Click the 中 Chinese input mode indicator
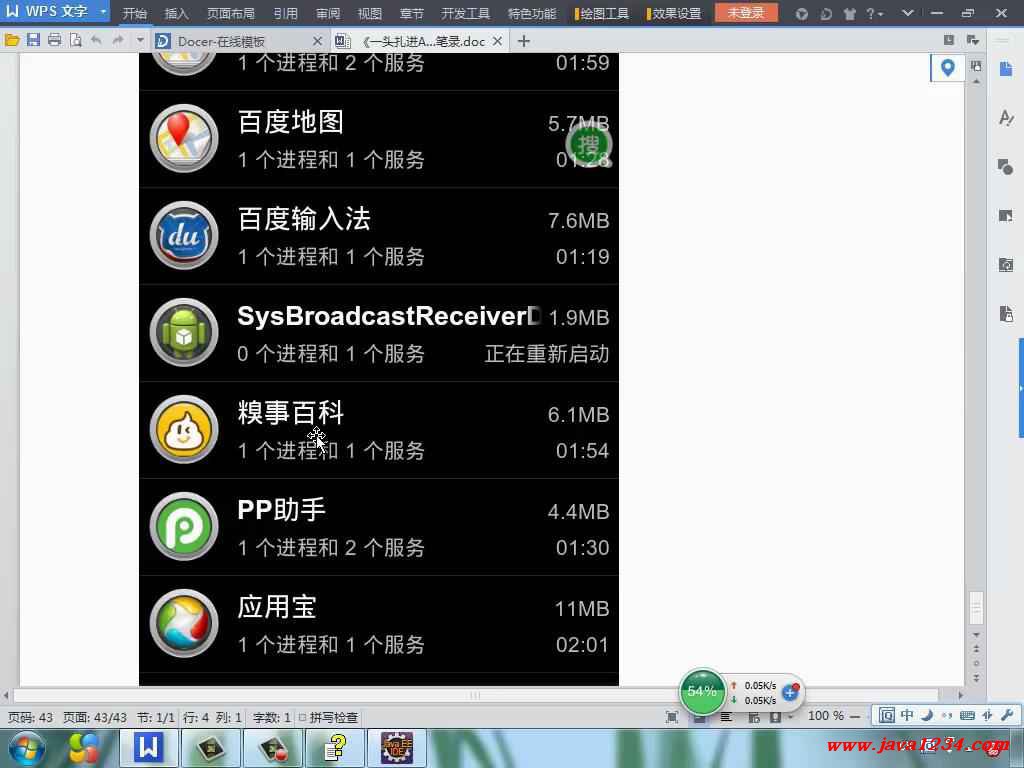The width and height of the screenshot is (1024, 768). pos(907,715)
